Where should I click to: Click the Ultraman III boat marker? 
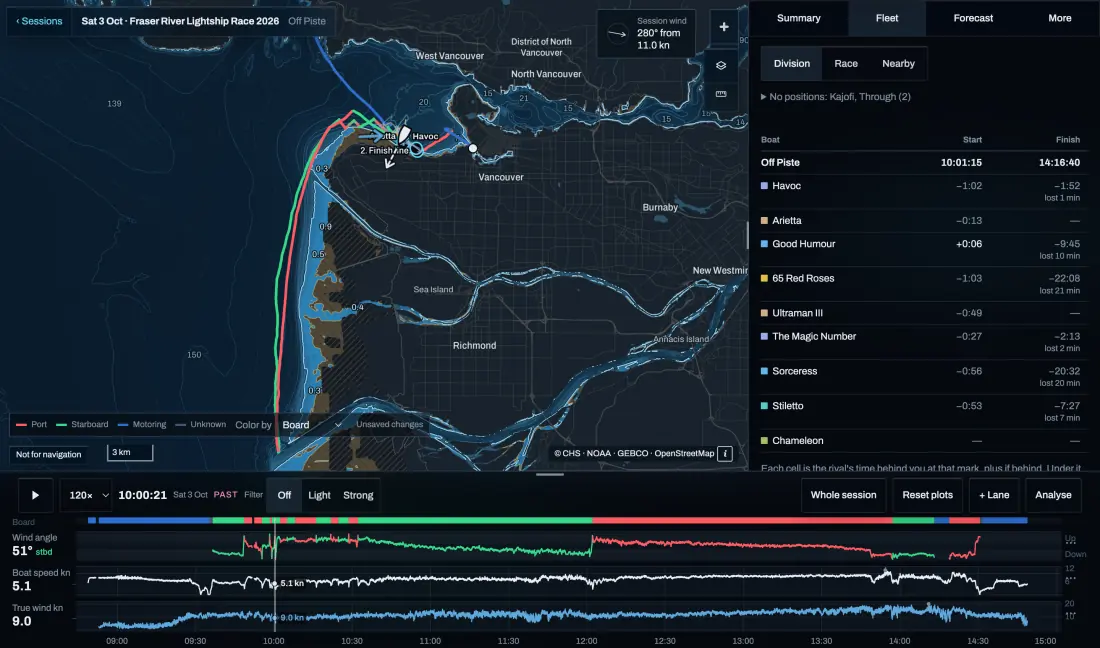point(764,313)
